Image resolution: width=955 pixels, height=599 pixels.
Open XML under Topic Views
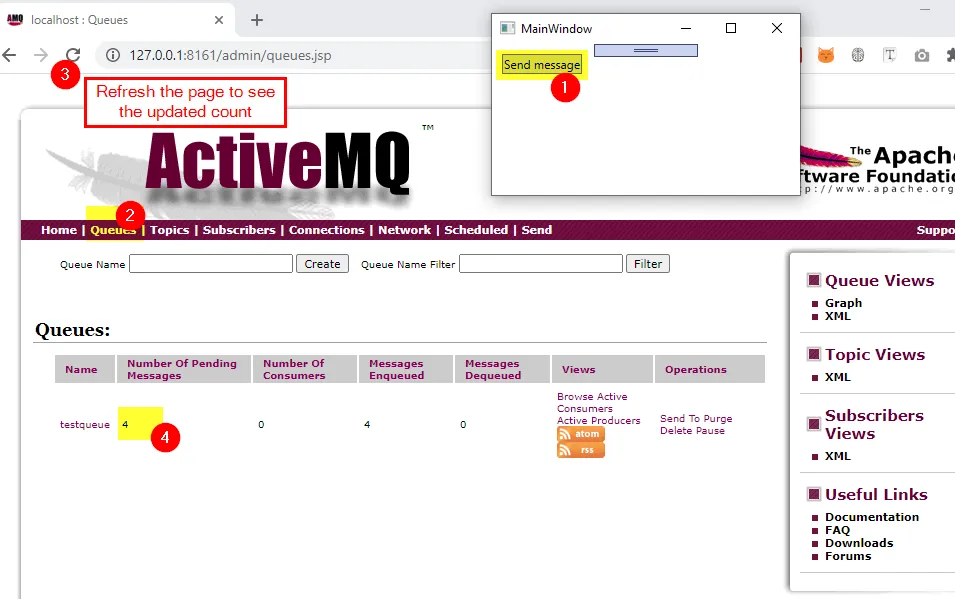tap(837, 377)
